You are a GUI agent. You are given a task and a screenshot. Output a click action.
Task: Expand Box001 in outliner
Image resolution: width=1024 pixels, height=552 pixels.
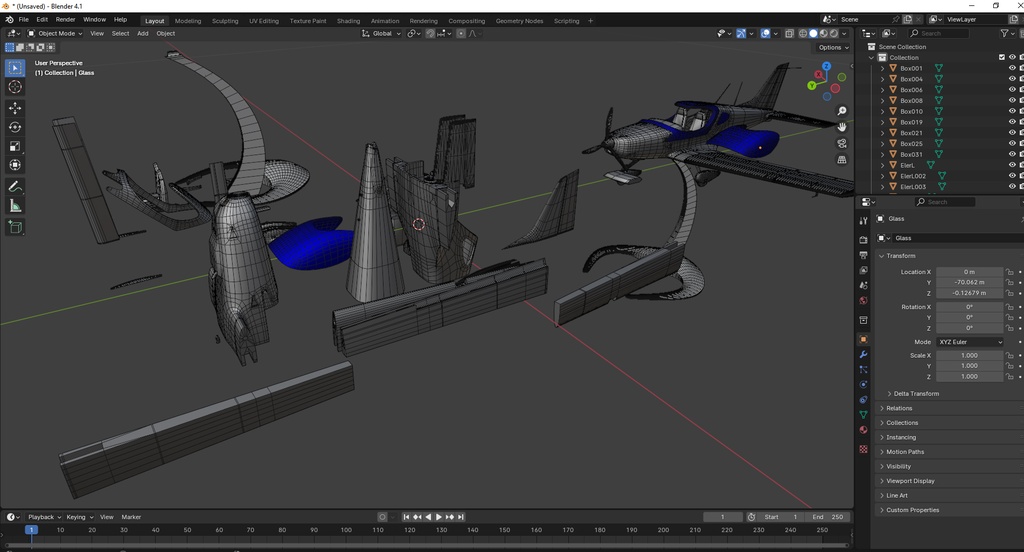882,68
